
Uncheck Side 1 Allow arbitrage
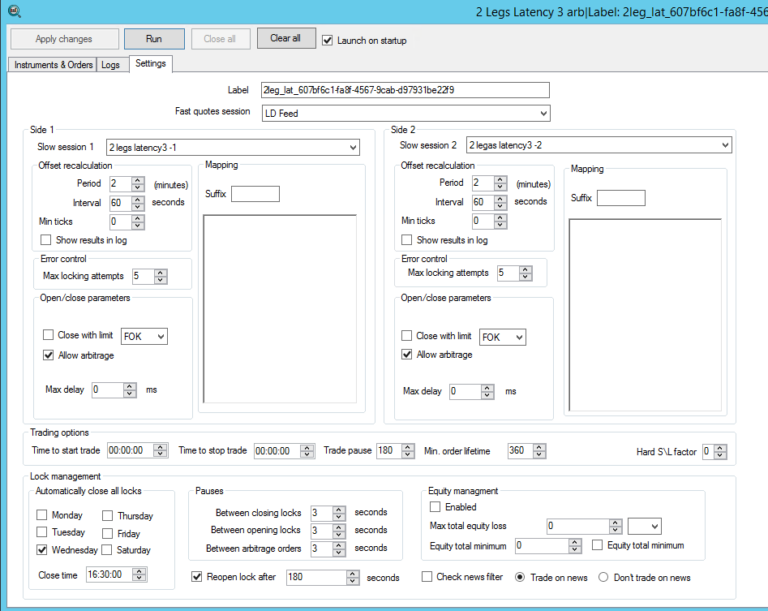tap(48, 354)
